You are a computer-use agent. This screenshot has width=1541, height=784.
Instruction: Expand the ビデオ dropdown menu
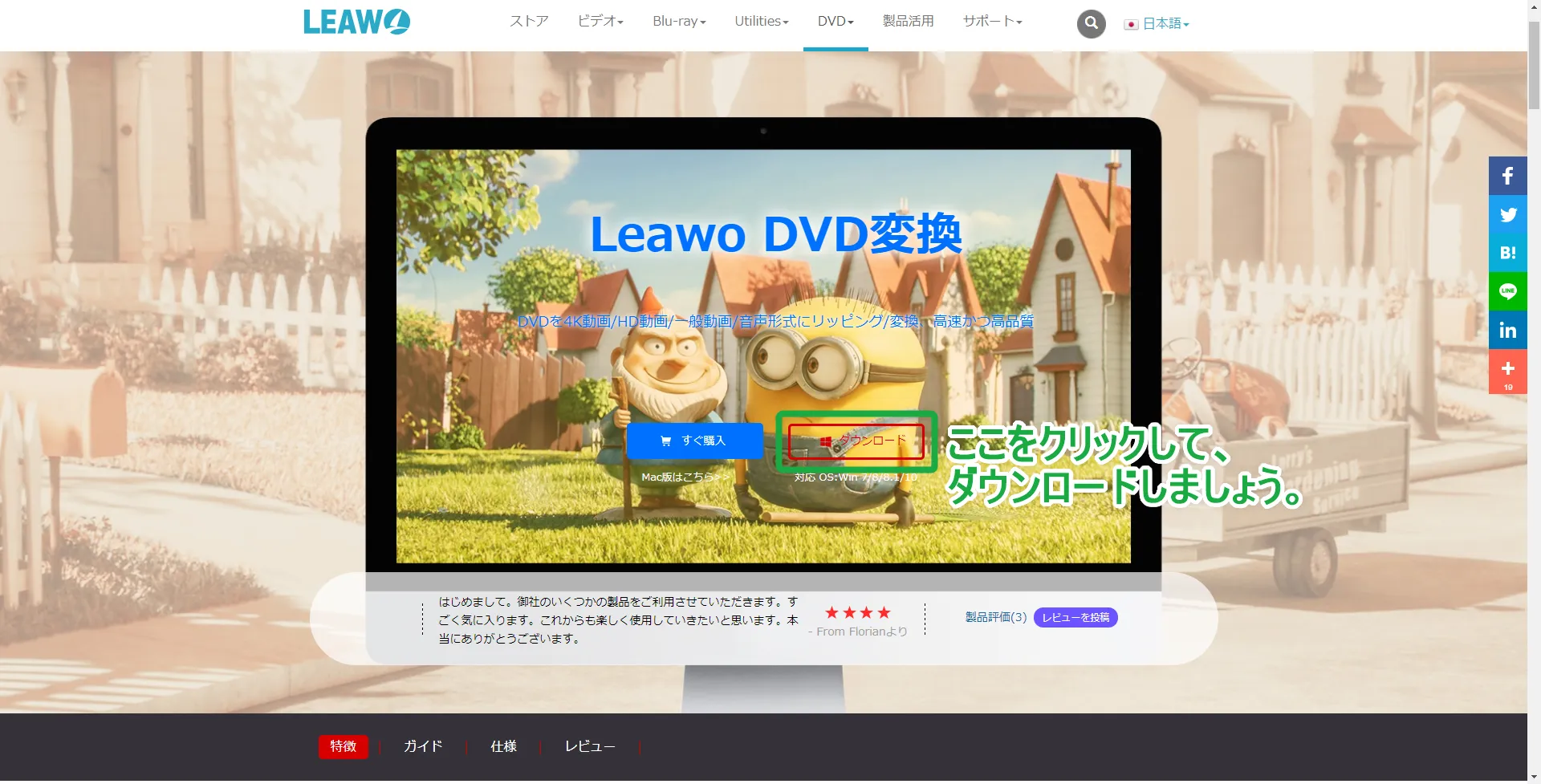click(600, 21)
